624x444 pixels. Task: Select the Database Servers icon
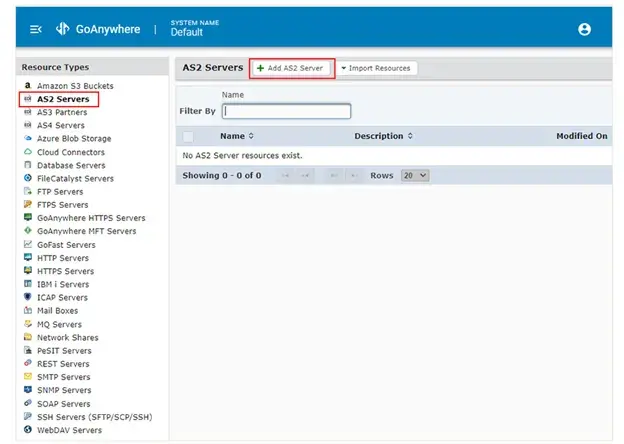coord(27,165)
